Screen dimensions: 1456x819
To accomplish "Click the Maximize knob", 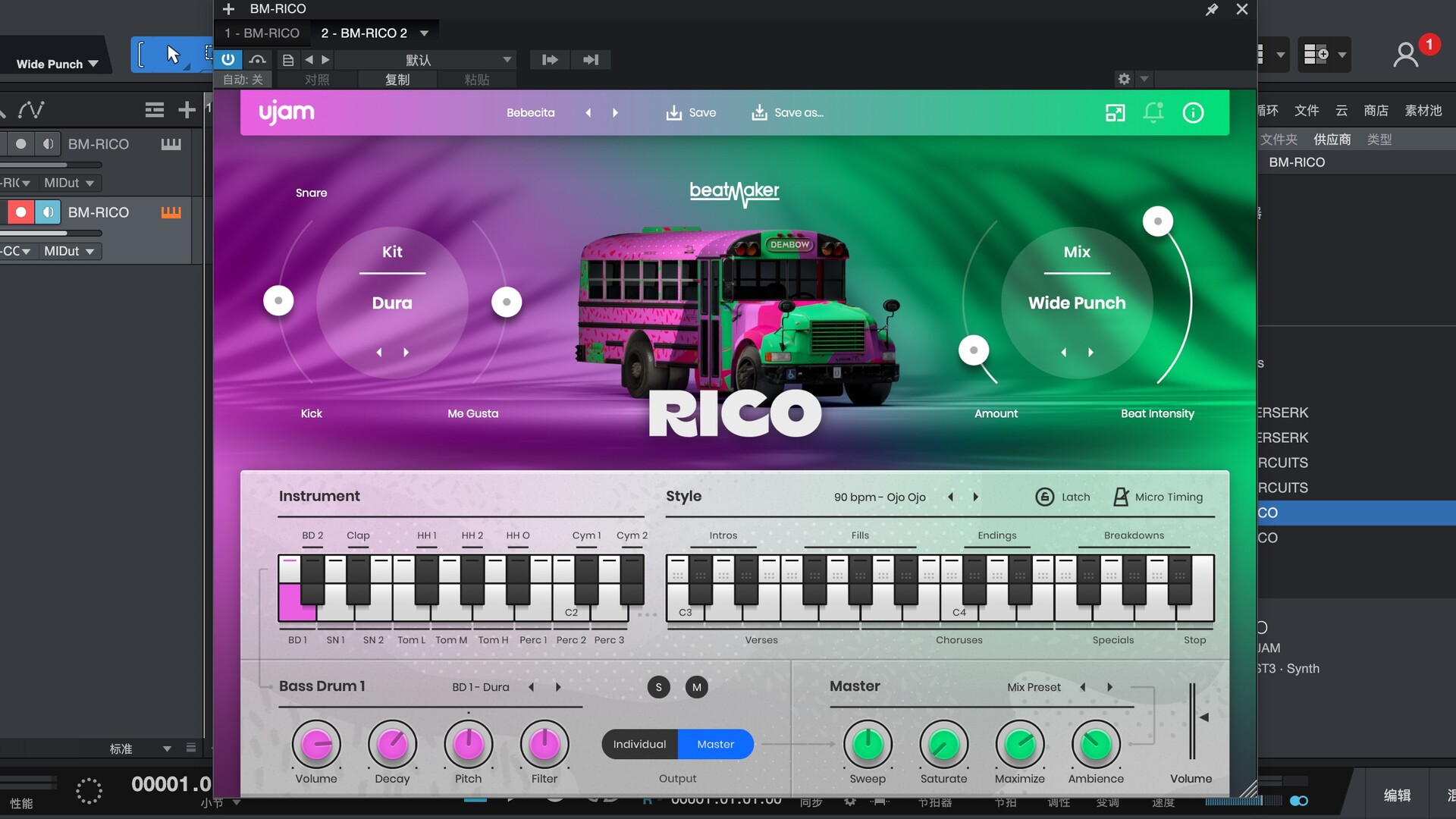I will pyautogui.click(x=1020, y=745).
